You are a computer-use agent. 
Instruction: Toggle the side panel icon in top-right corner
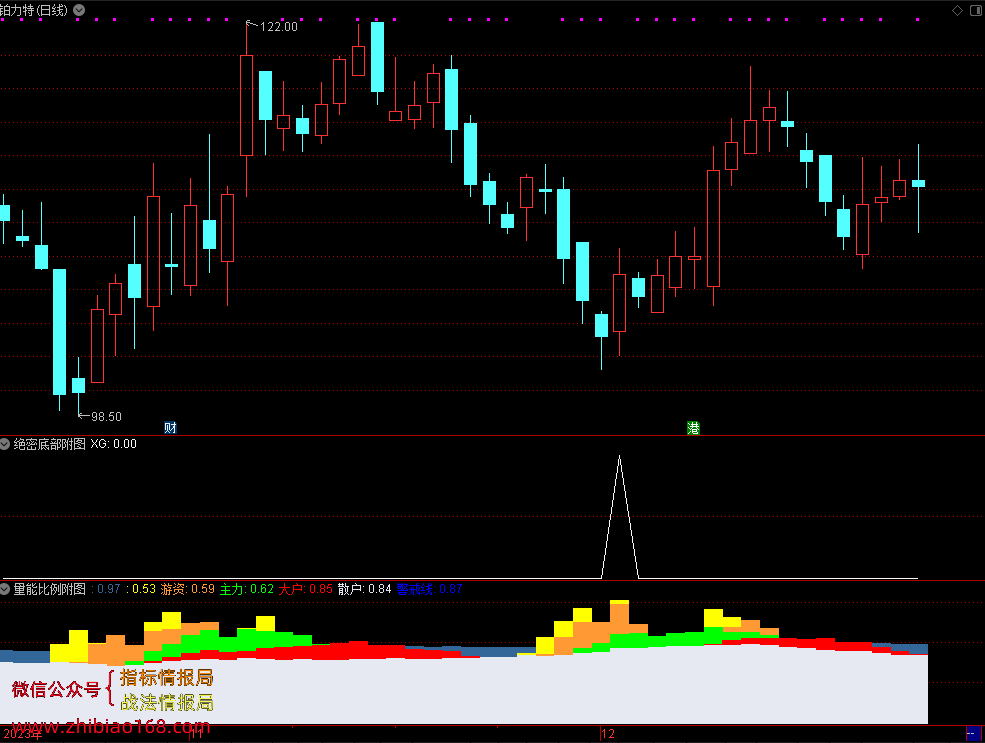tap(976, 10)
